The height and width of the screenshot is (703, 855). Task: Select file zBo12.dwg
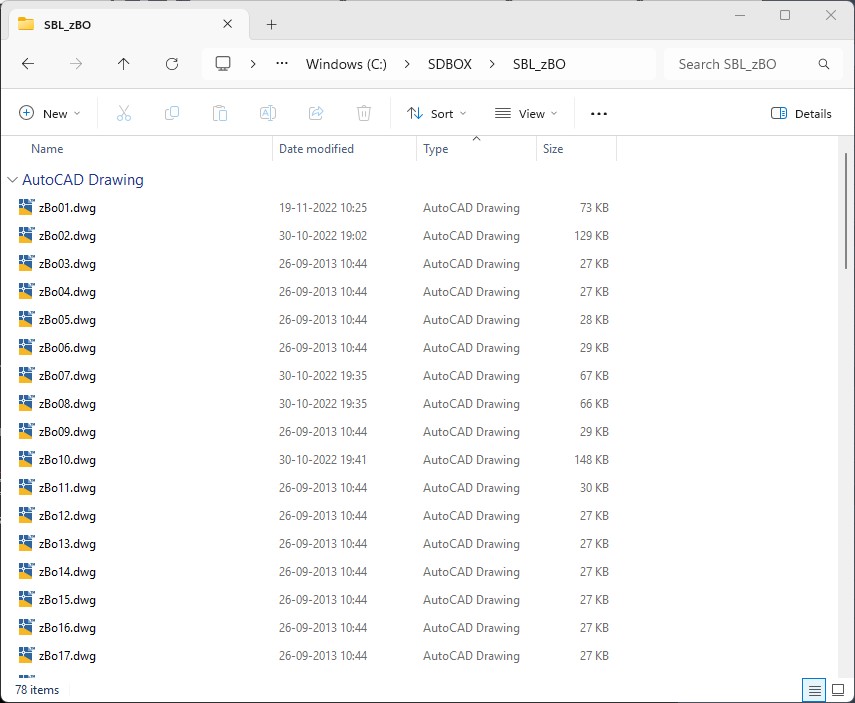point(67,515)
